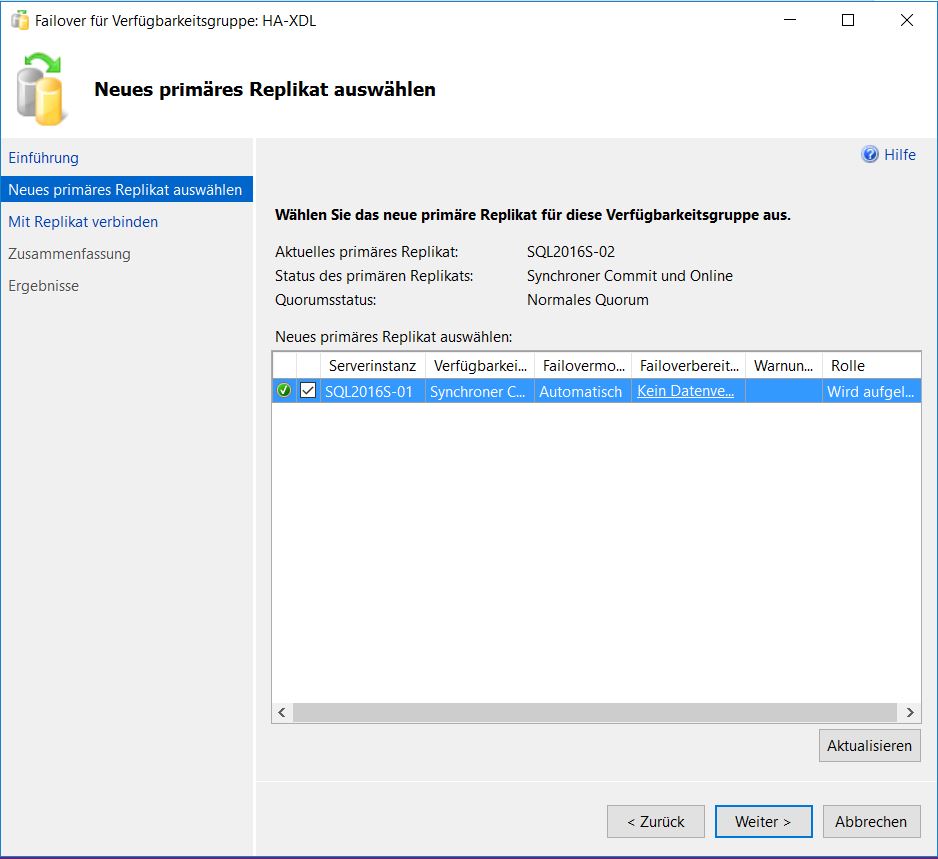Select the Zusammenfassung step
This screenshot has width=938, height=859.
tap(70, 253)
